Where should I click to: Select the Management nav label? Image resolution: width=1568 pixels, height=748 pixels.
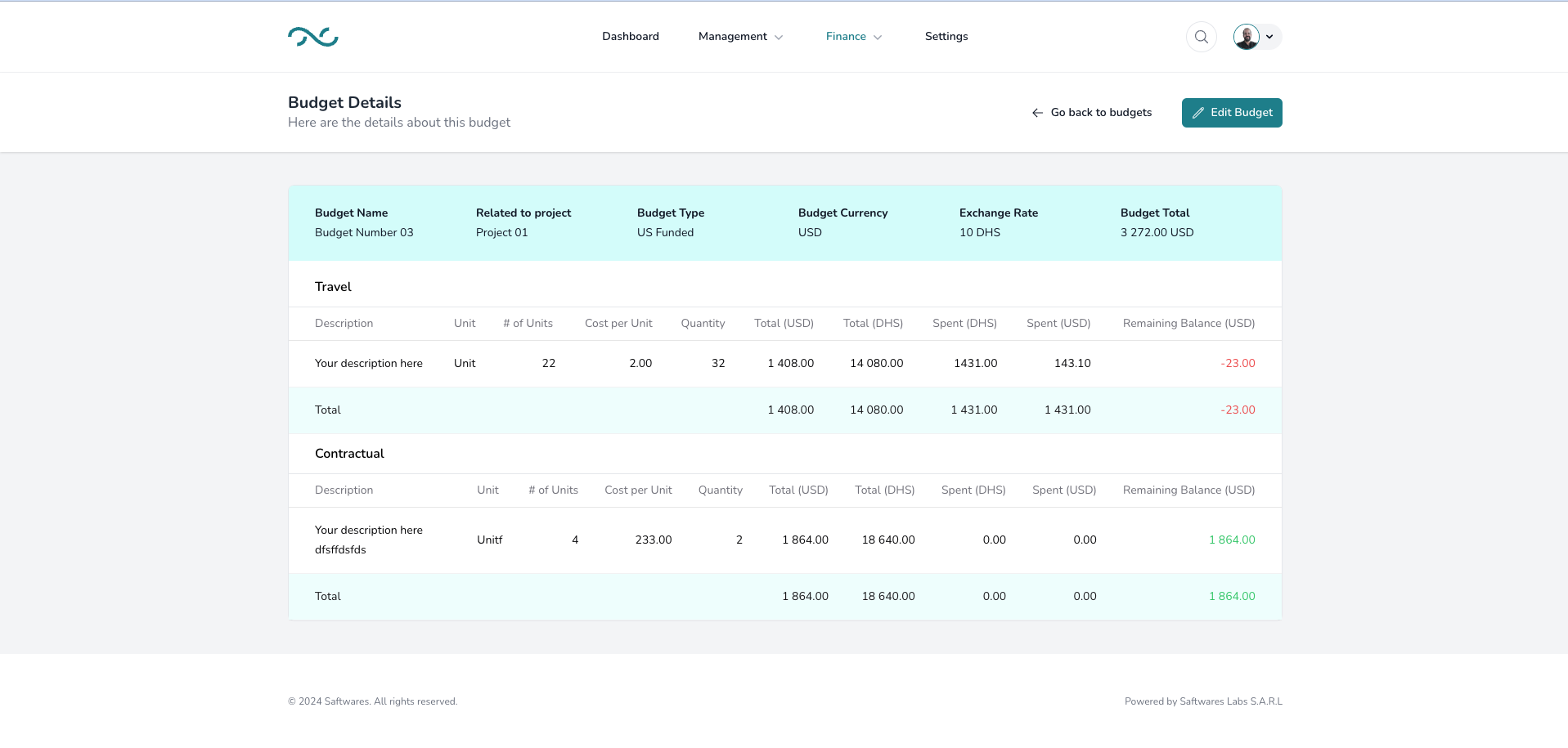click(x=732, y=37)
